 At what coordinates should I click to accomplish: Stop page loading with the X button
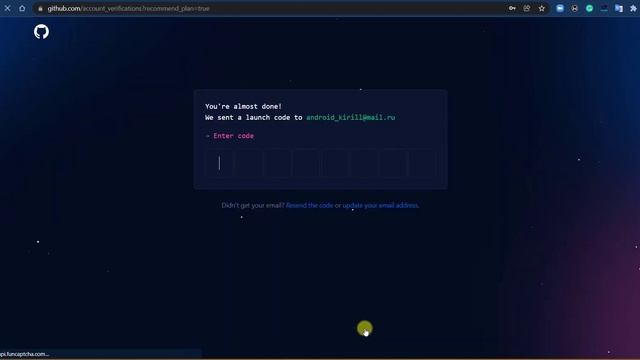coord(7,8)
